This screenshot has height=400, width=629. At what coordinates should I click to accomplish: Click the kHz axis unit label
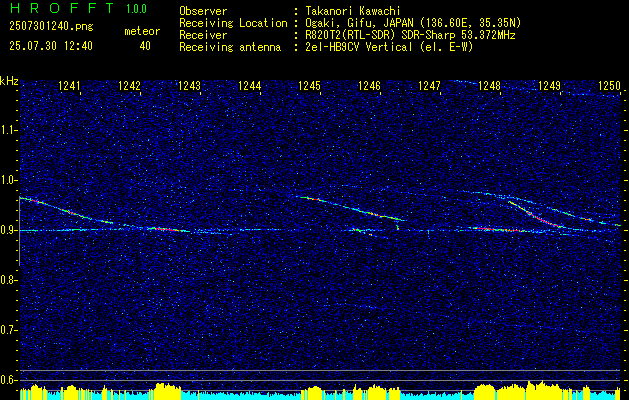tap(9, 81)
